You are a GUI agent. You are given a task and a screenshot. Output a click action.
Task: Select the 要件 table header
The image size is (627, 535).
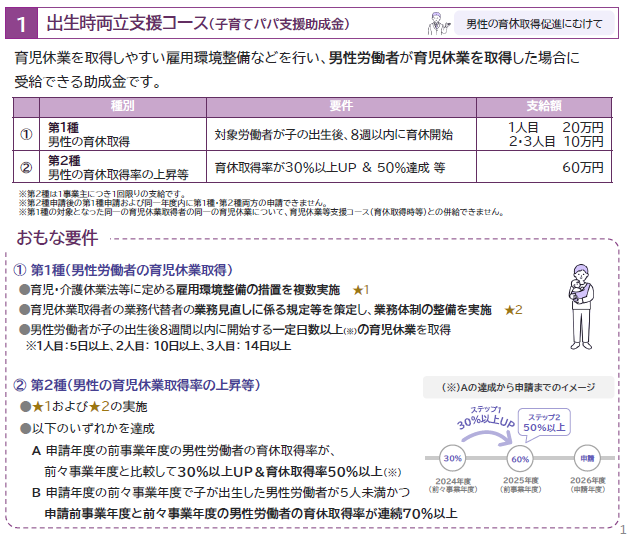point(341,105)
